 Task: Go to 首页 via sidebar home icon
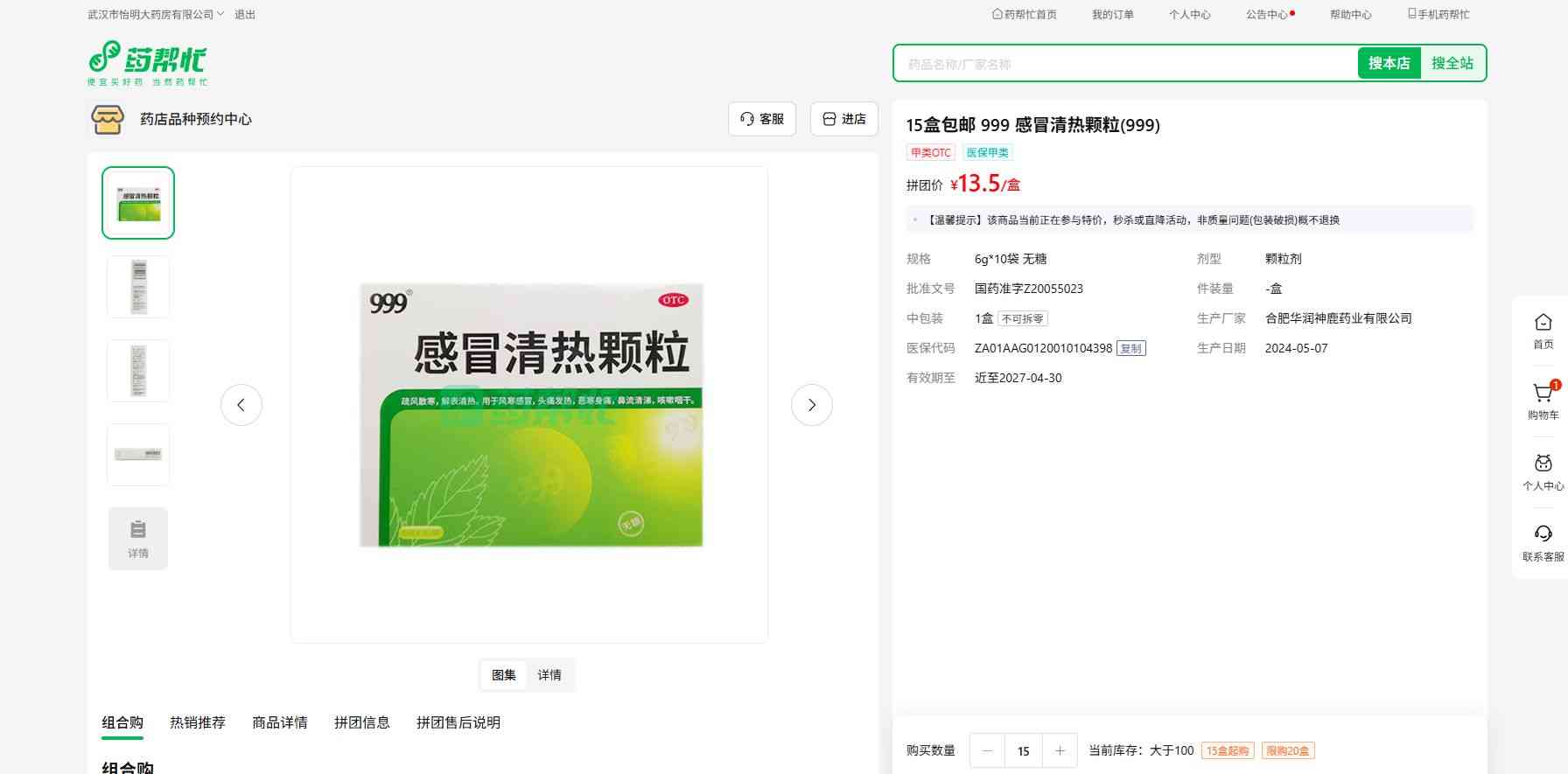pos(1543,331)
